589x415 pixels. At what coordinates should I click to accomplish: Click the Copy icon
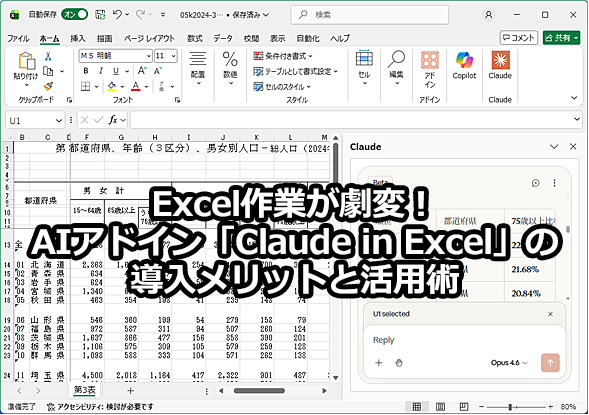[48, 71]
